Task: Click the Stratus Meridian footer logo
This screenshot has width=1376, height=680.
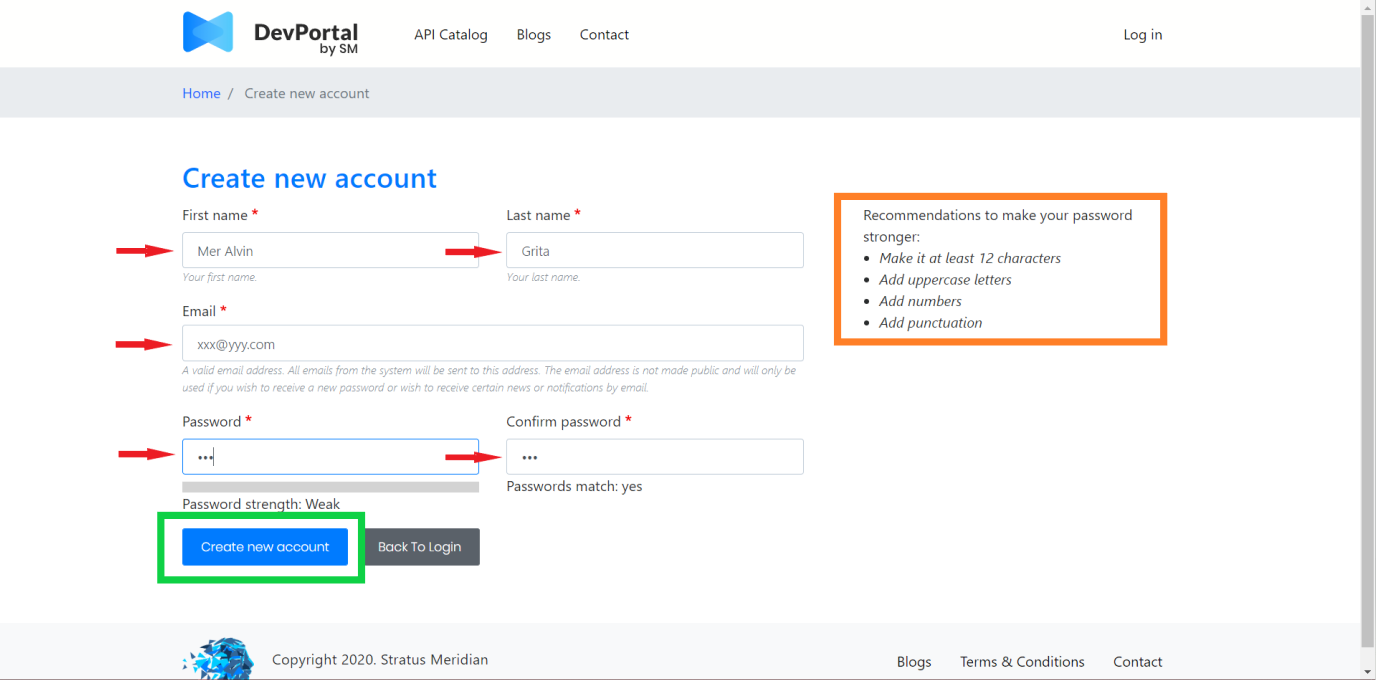Action: pyautogui.click(x=219, y=658)
